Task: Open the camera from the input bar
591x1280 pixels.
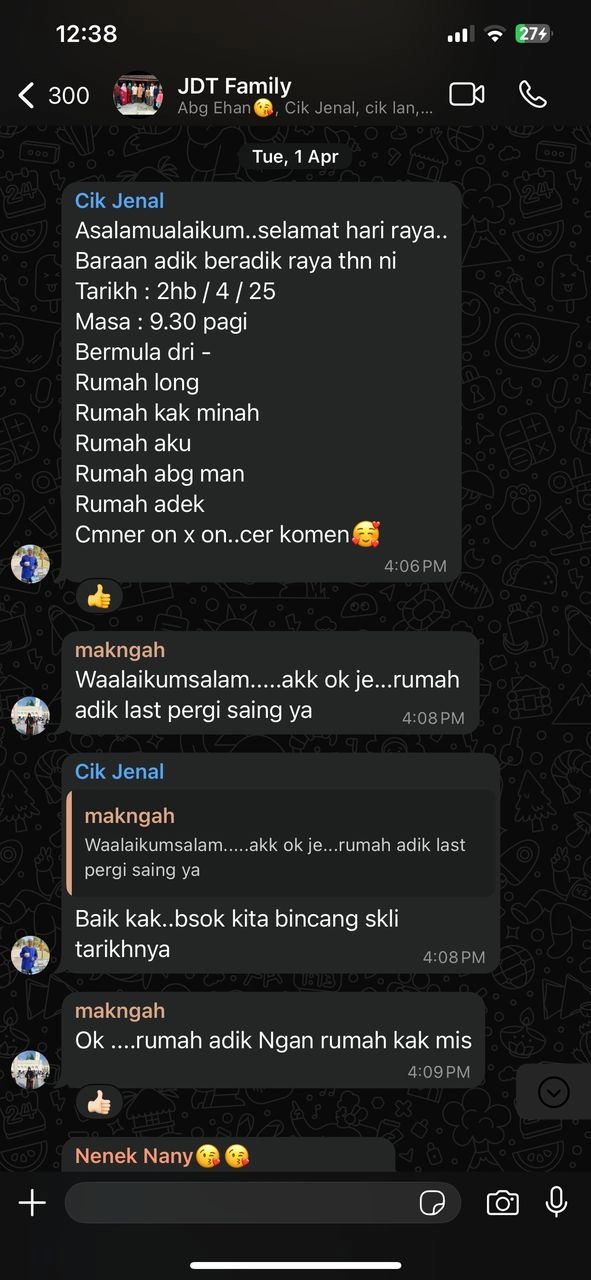Action: [502, 1203]
